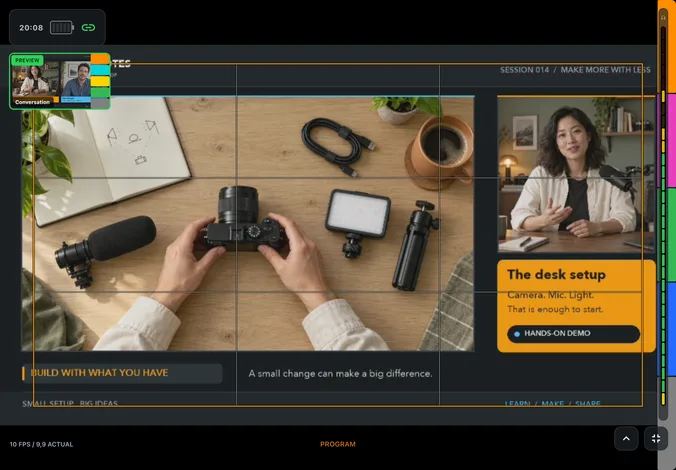The height and width of the screenshot is (470, 676).
Task: Select the green swatch in the preview thumbnail
Action: (x=100, y=92)
